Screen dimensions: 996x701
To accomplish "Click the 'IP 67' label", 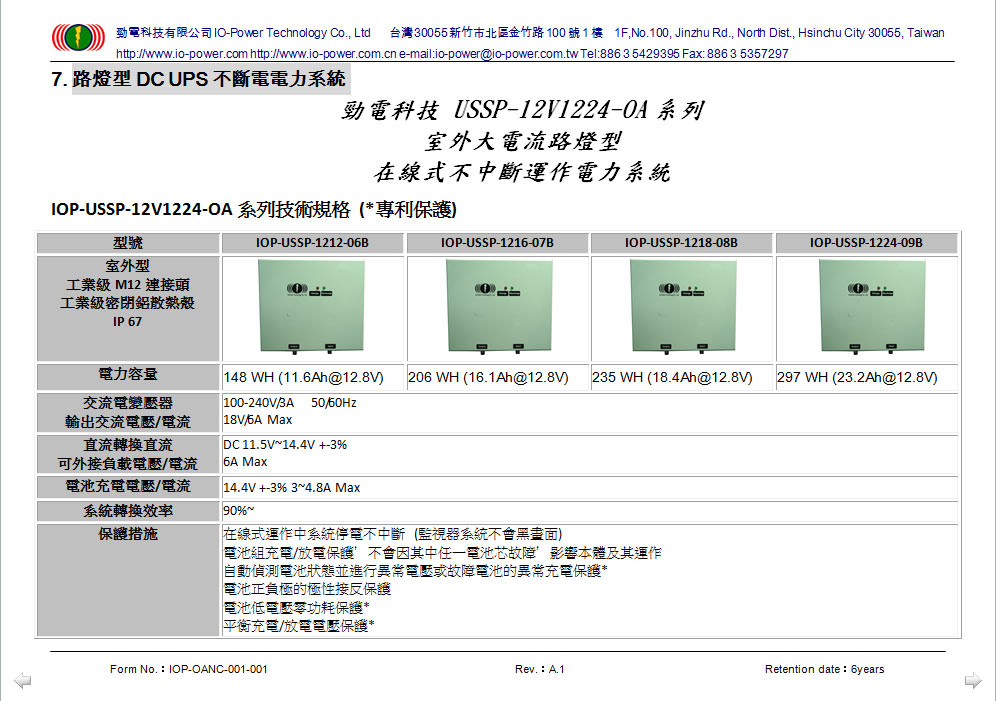I will (x=128, y=322).
